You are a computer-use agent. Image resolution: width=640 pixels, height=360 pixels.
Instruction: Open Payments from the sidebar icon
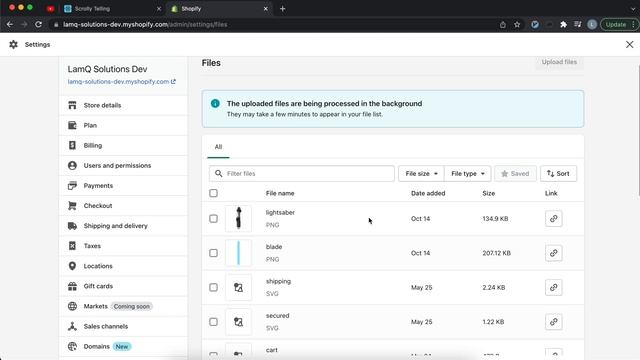coord(72,186)
